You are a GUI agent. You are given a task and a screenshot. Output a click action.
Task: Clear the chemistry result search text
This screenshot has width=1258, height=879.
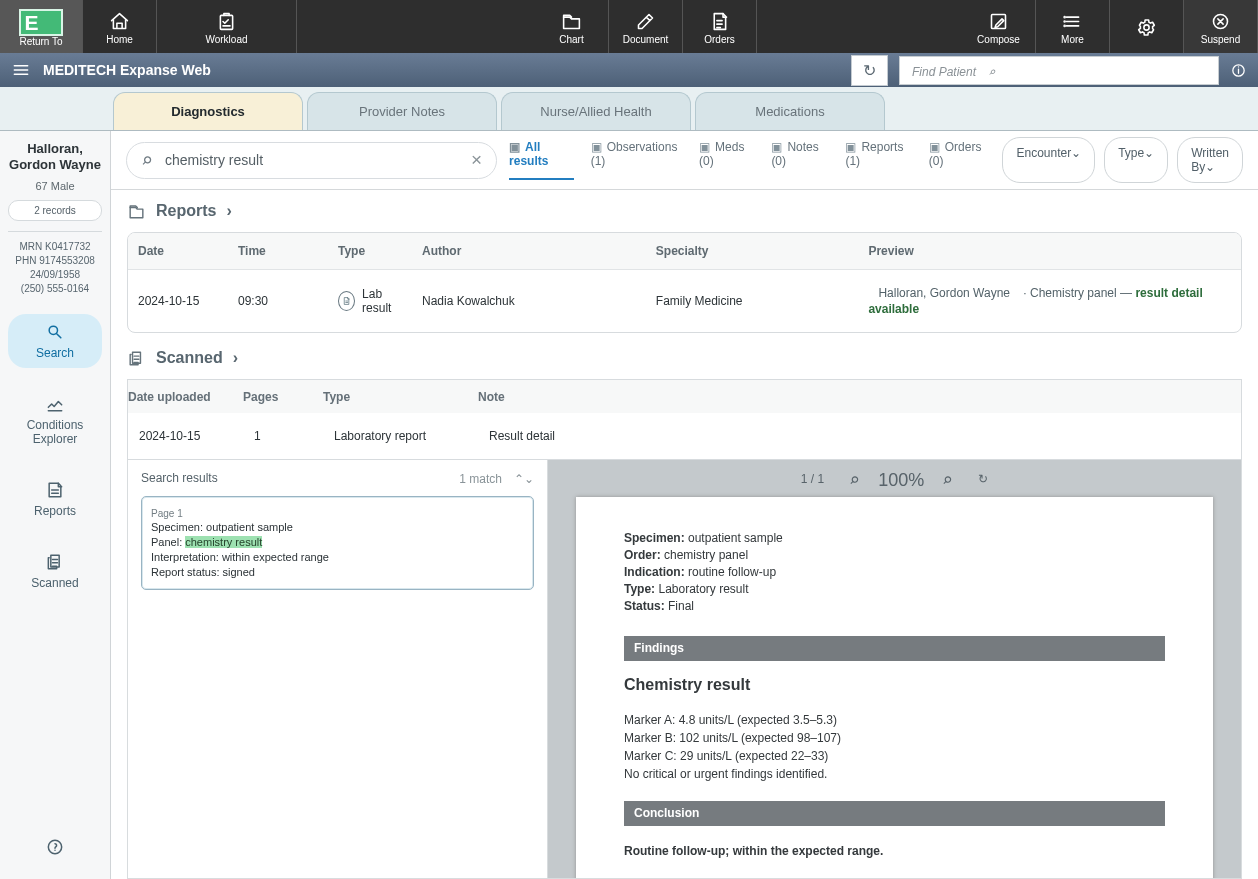pyautogui.click(x=476, y=160)
